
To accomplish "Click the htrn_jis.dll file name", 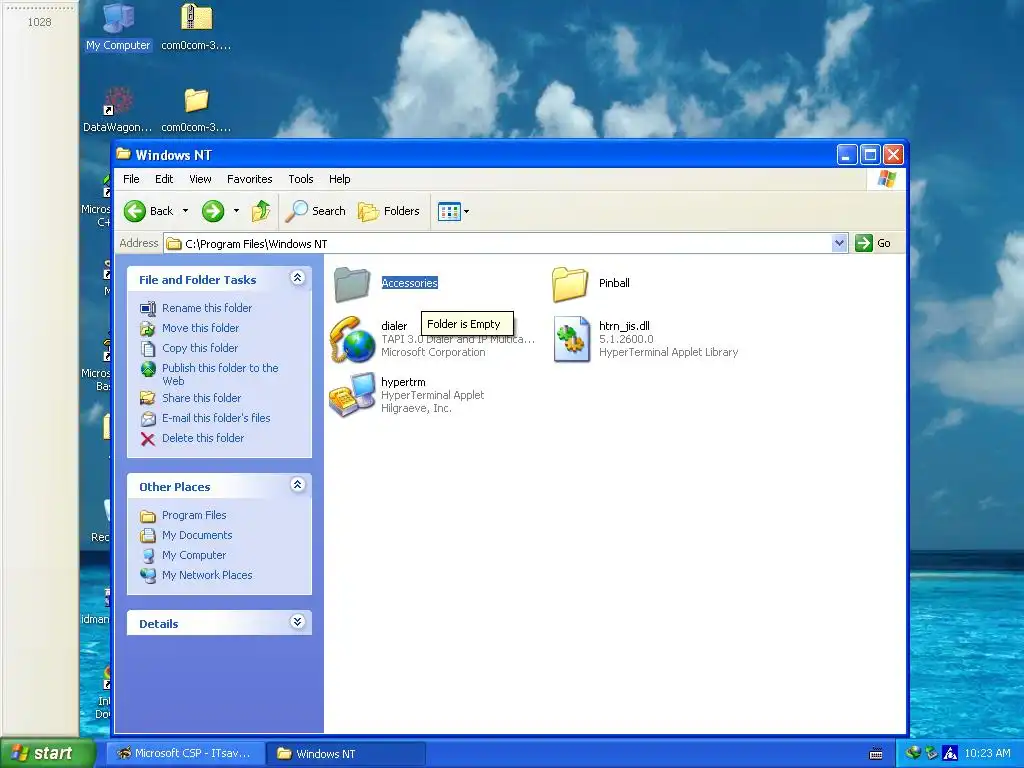I will [624, 326].
